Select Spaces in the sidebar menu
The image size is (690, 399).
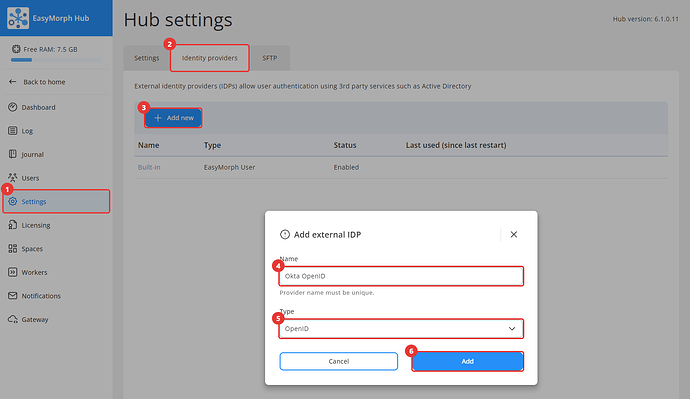tap(56, 249)
